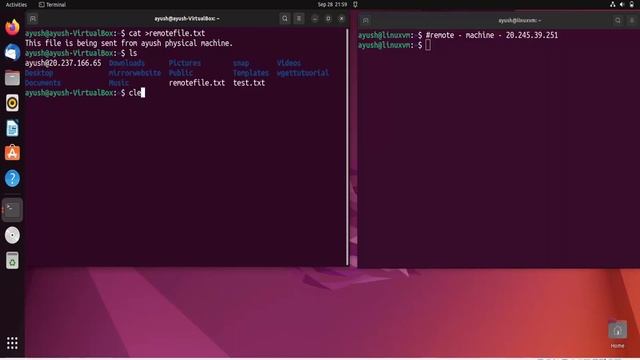The width and height of the screenshot is (640, 360).
Task: Click the Templates directory name
Action: point(251,73)
